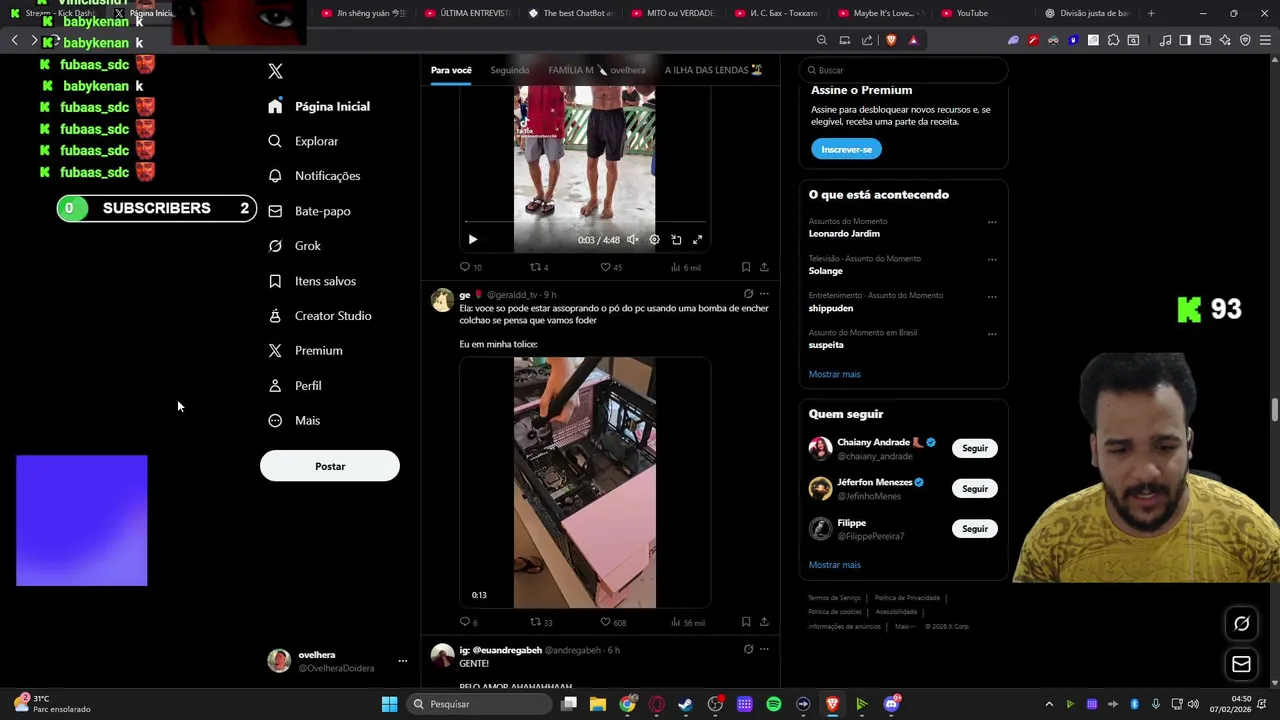1280x720 pixels.
Task: Open the Leonardo Jardim trend
Action: pyautogui.click(x=844, y=233)
